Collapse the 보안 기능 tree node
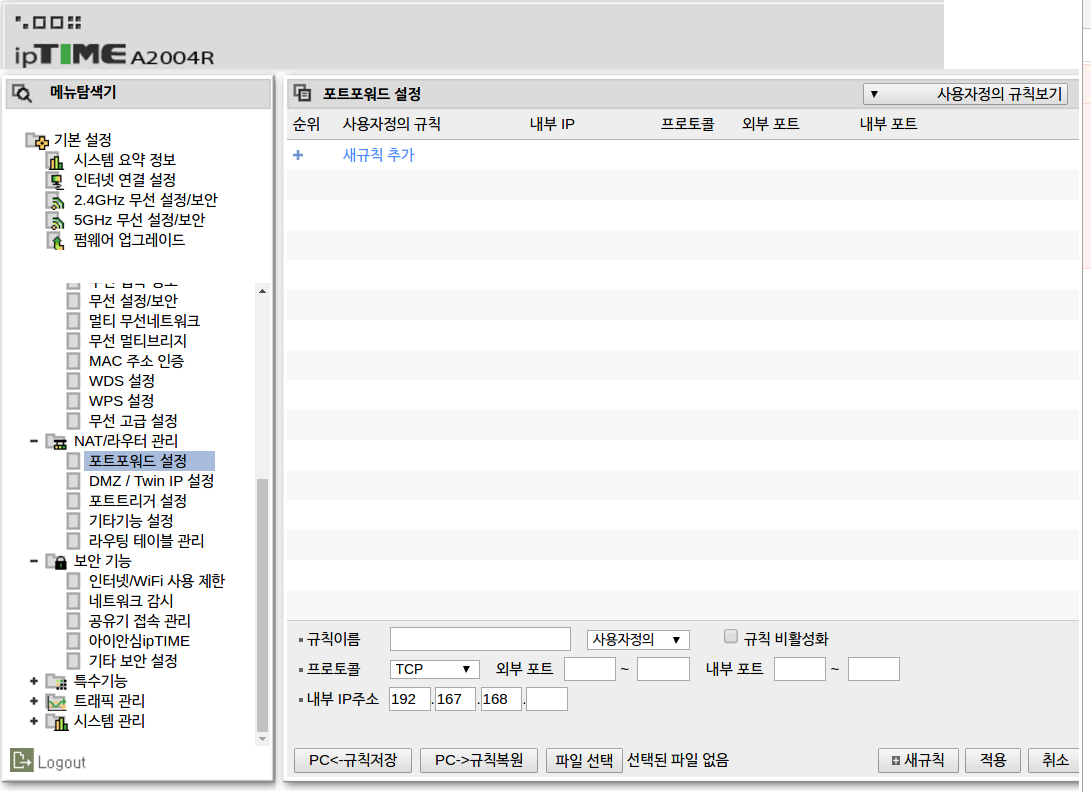Screen dimensions: 1091x792 click(x=33, y=561)
